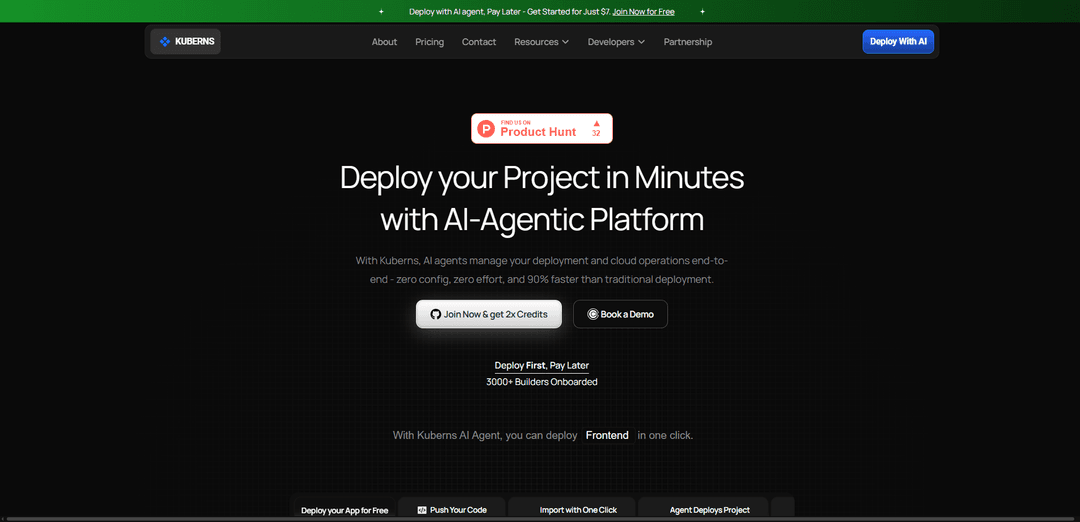The image size is (1080, 522).
Task: Open the Contact nav link
Action: pyautogui.click(x=479, y=42)
